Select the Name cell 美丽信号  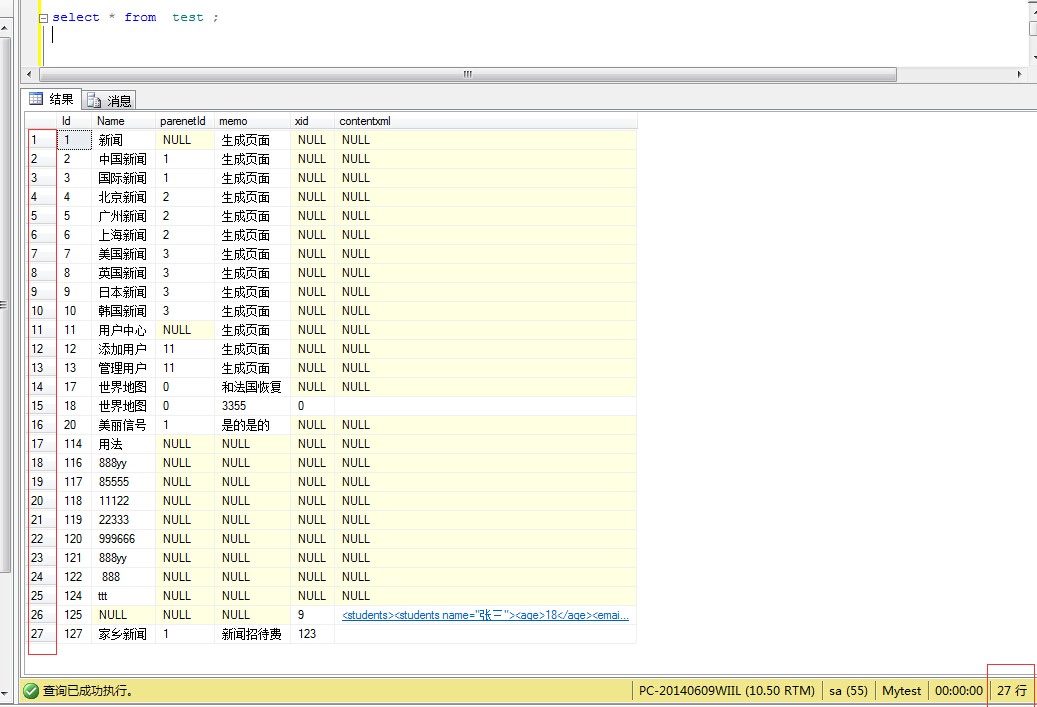click(123, 425)
